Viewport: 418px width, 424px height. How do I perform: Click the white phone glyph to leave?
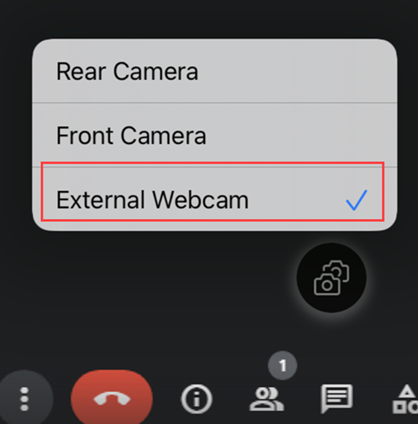coord(112,398)
